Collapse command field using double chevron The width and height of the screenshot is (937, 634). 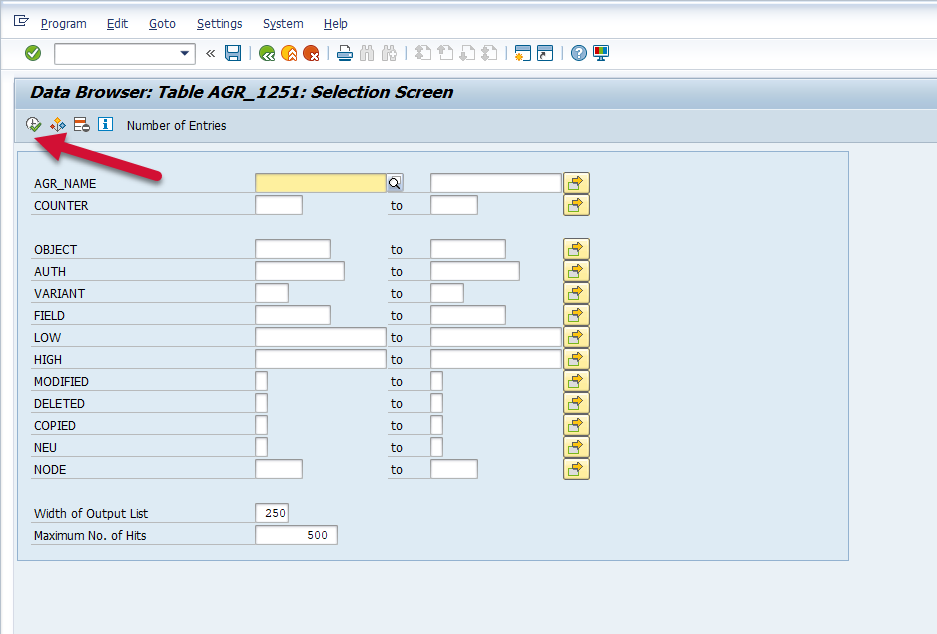pyautogui.click(x=211, y=53)
